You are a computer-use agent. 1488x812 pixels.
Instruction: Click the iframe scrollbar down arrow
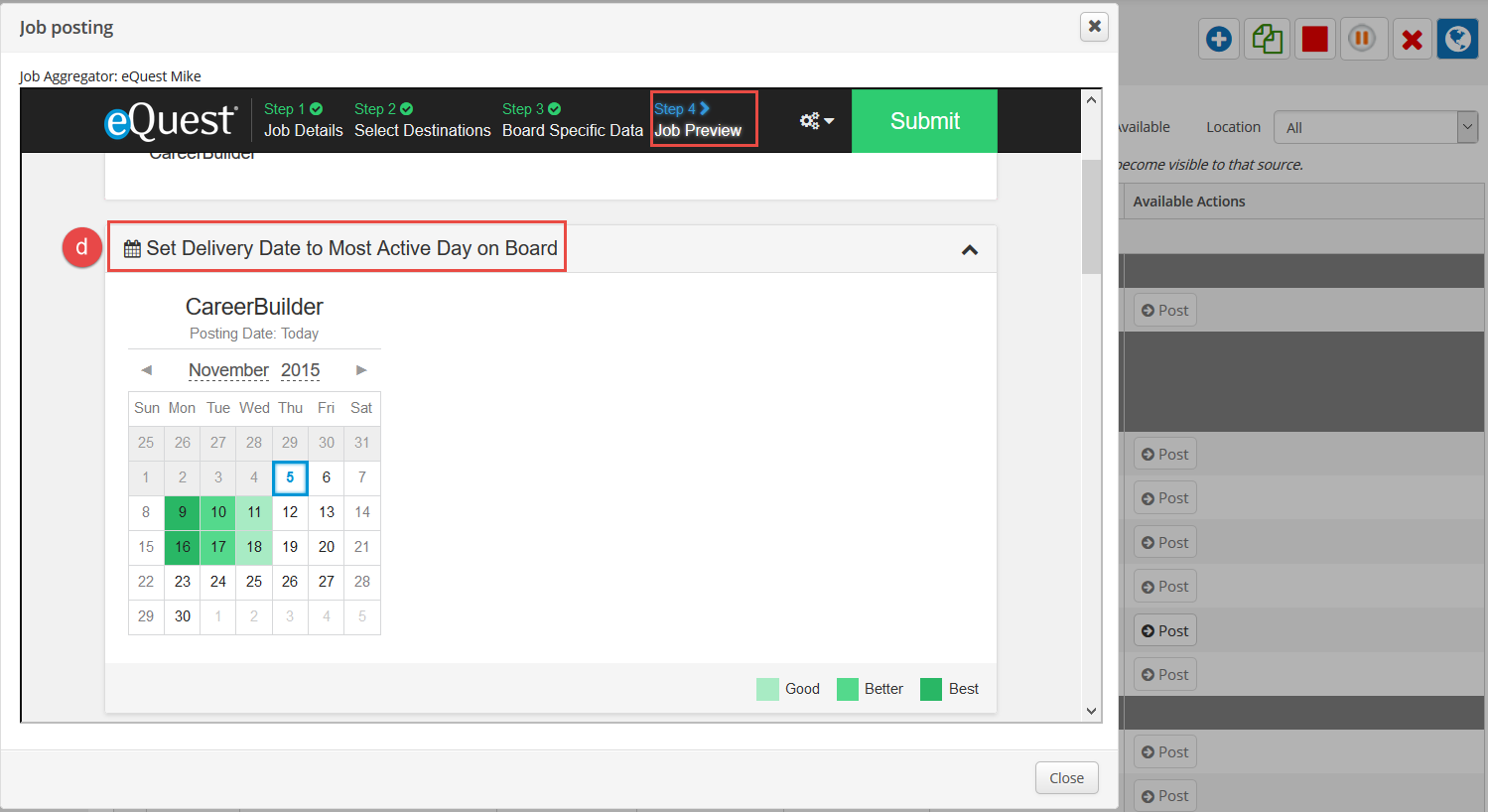[1091, 711]
